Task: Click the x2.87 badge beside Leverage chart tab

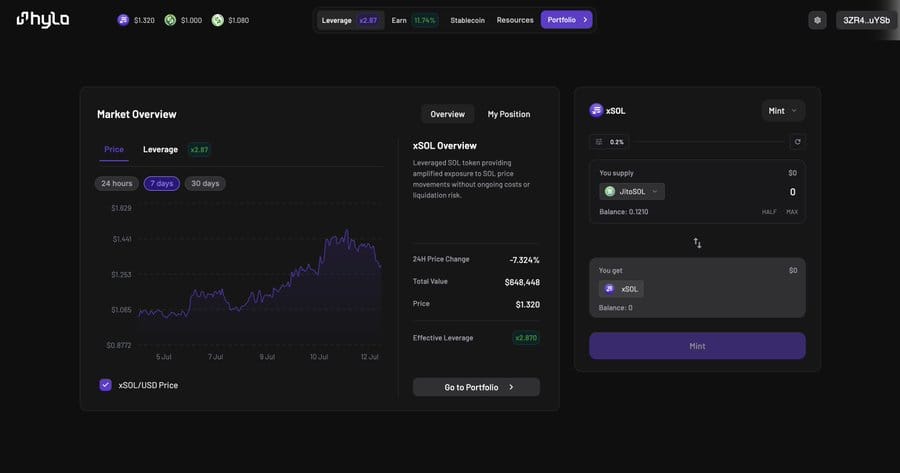Action: pyautogui.click(x=199, y=150)
